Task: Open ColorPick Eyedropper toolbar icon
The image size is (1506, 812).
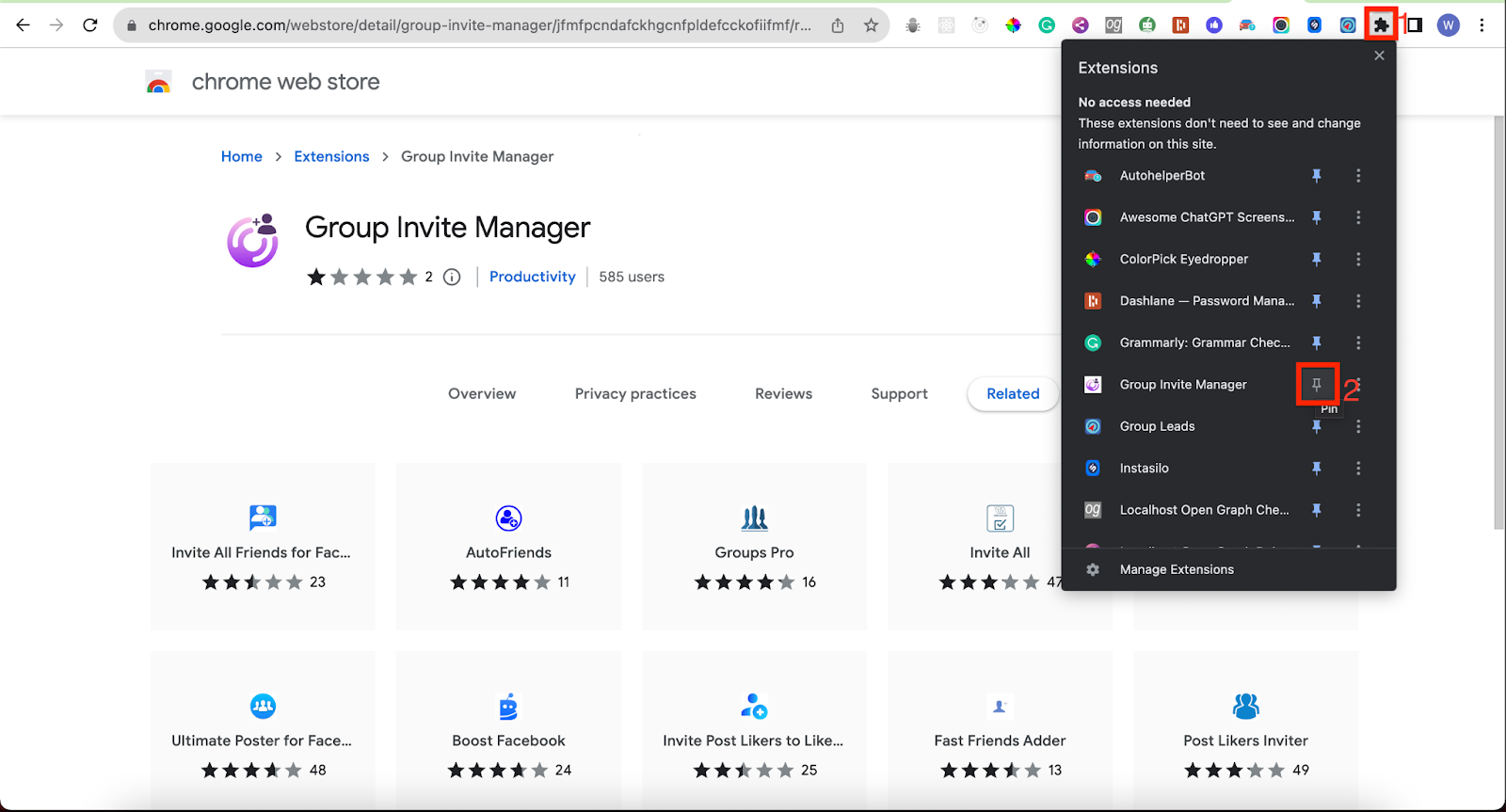Action: pyautogui.click(x=1013, y=25)
